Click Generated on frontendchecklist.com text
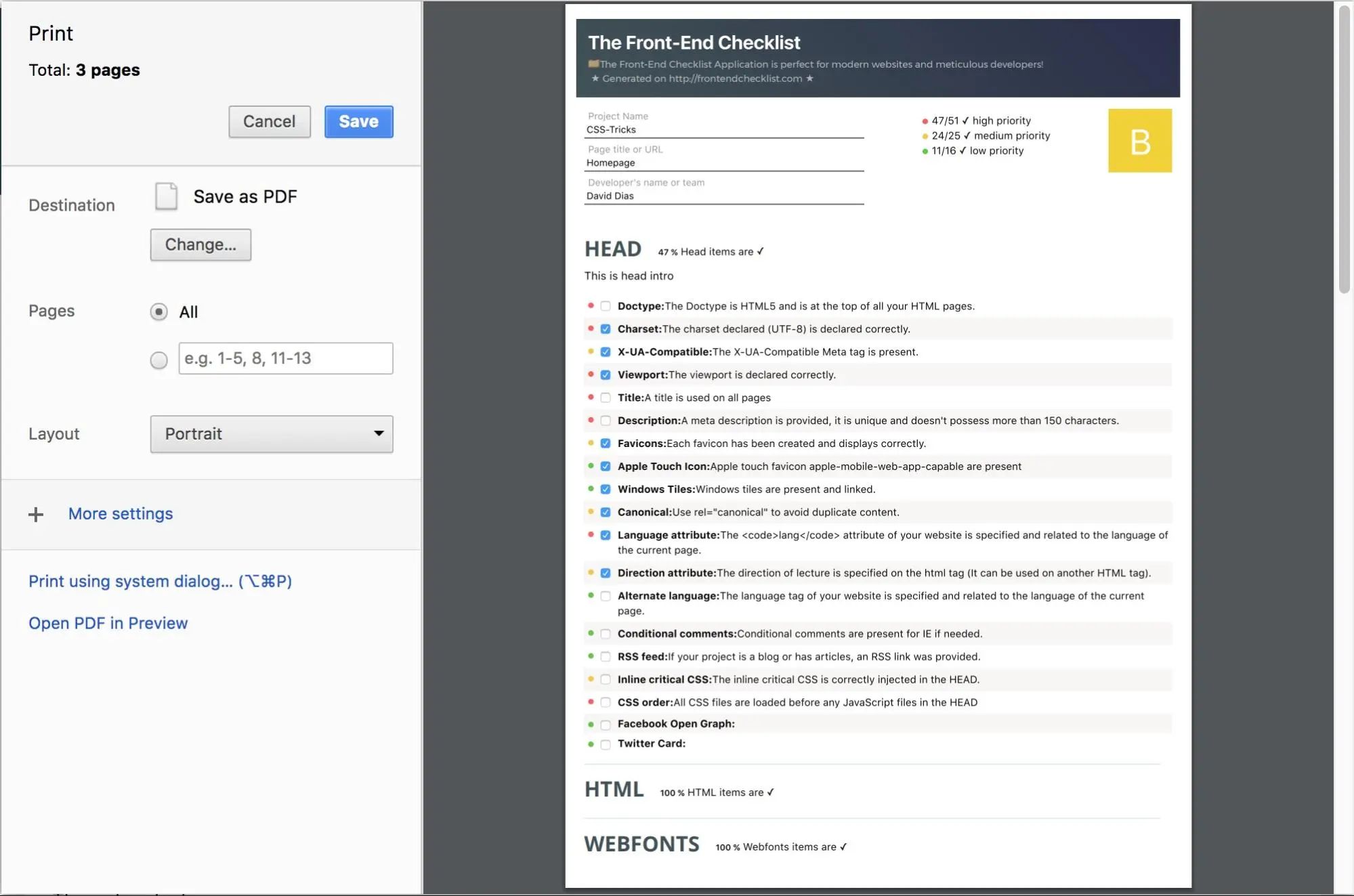Screen dimensions: 1354x896 coord(702,79)
